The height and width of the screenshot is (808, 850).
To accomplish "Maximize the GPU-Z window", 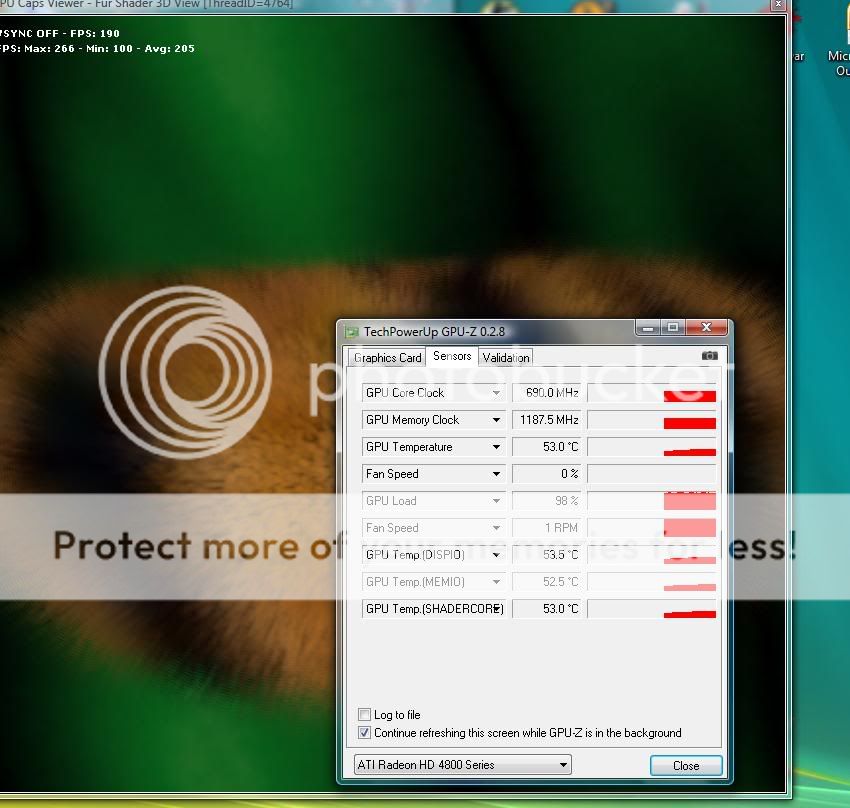I will (x=673, y=328).
